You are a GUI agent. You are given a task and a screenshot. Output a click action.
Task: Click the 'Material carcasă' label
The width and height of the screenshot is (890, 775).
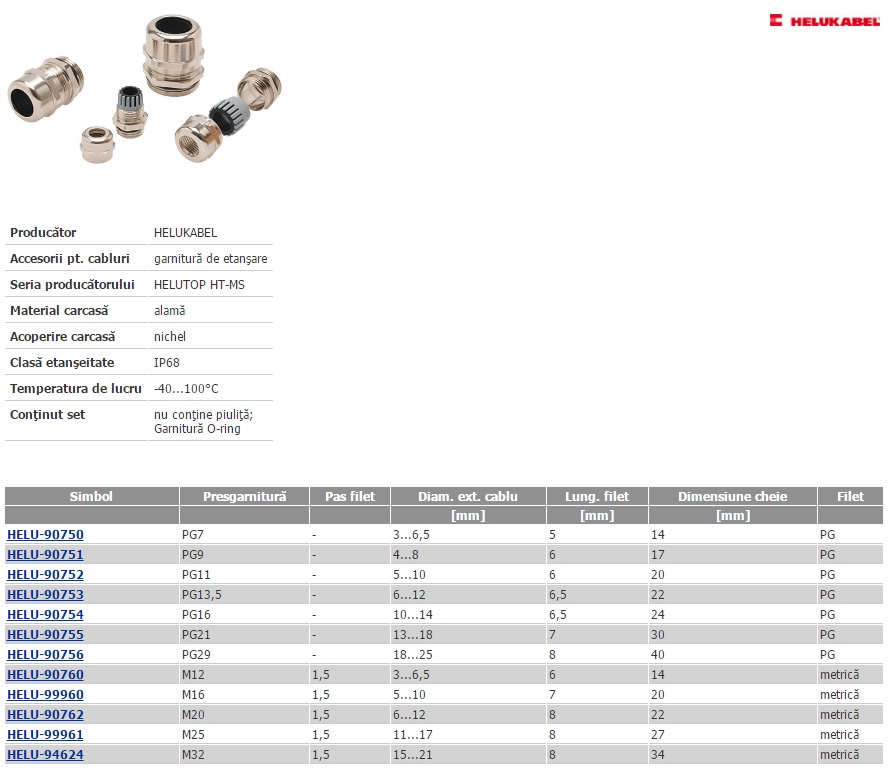59,311
